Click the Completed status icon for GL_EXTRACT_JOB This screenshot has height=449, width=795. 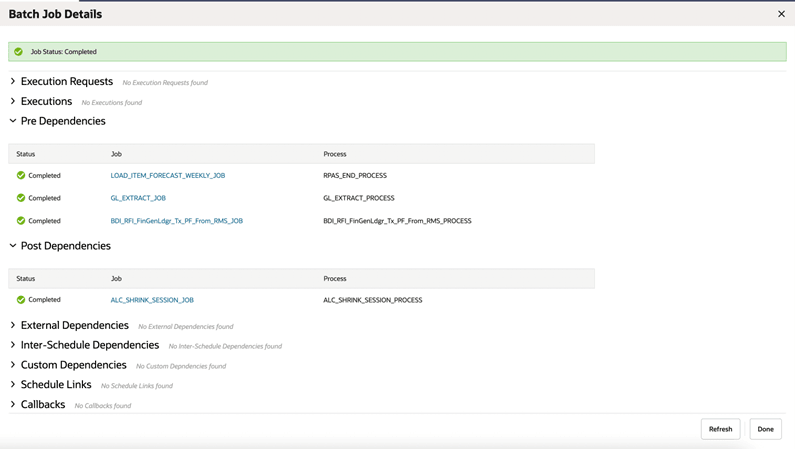tap(21, 198)
